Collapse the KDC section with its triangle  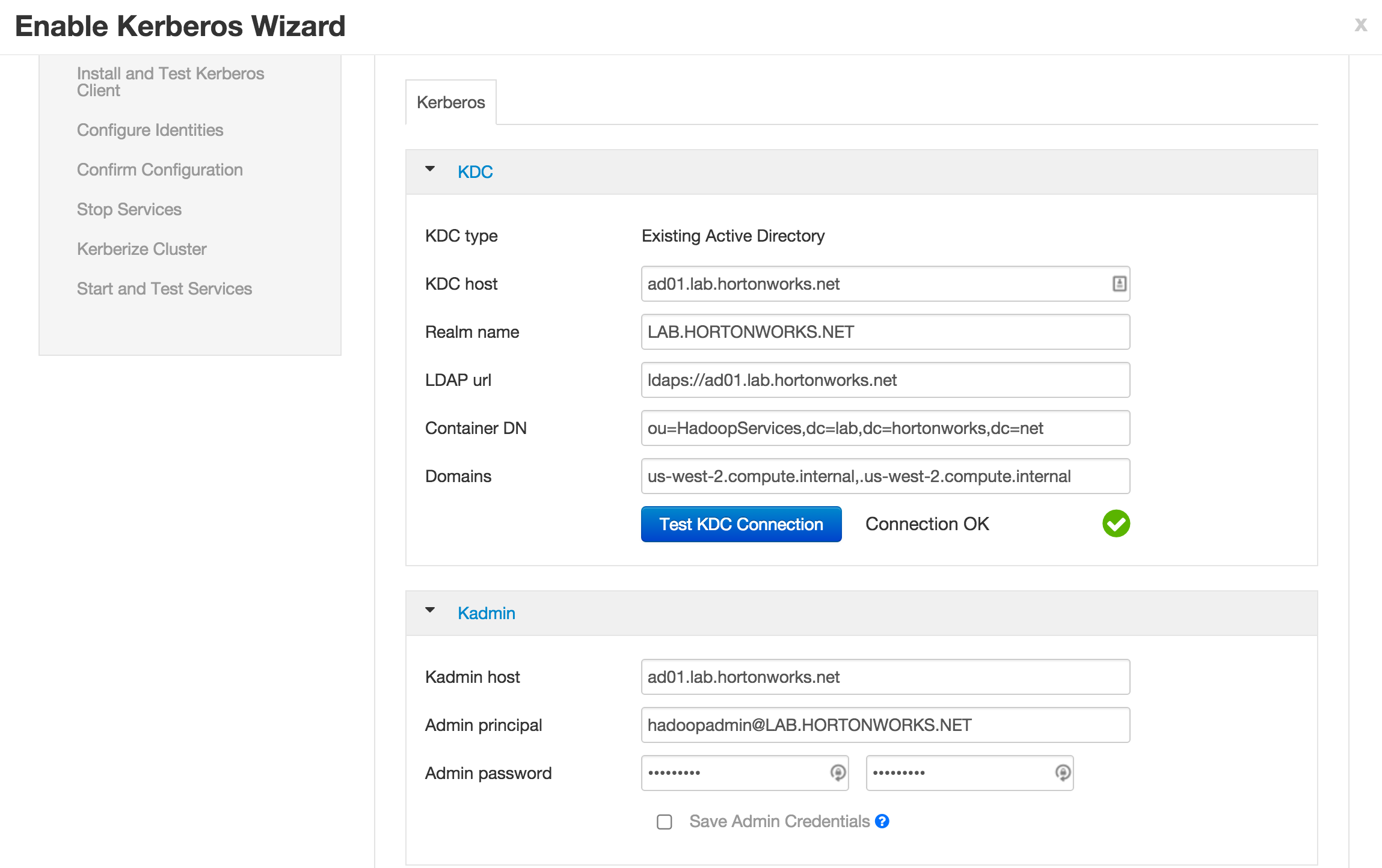click(430, 170)
